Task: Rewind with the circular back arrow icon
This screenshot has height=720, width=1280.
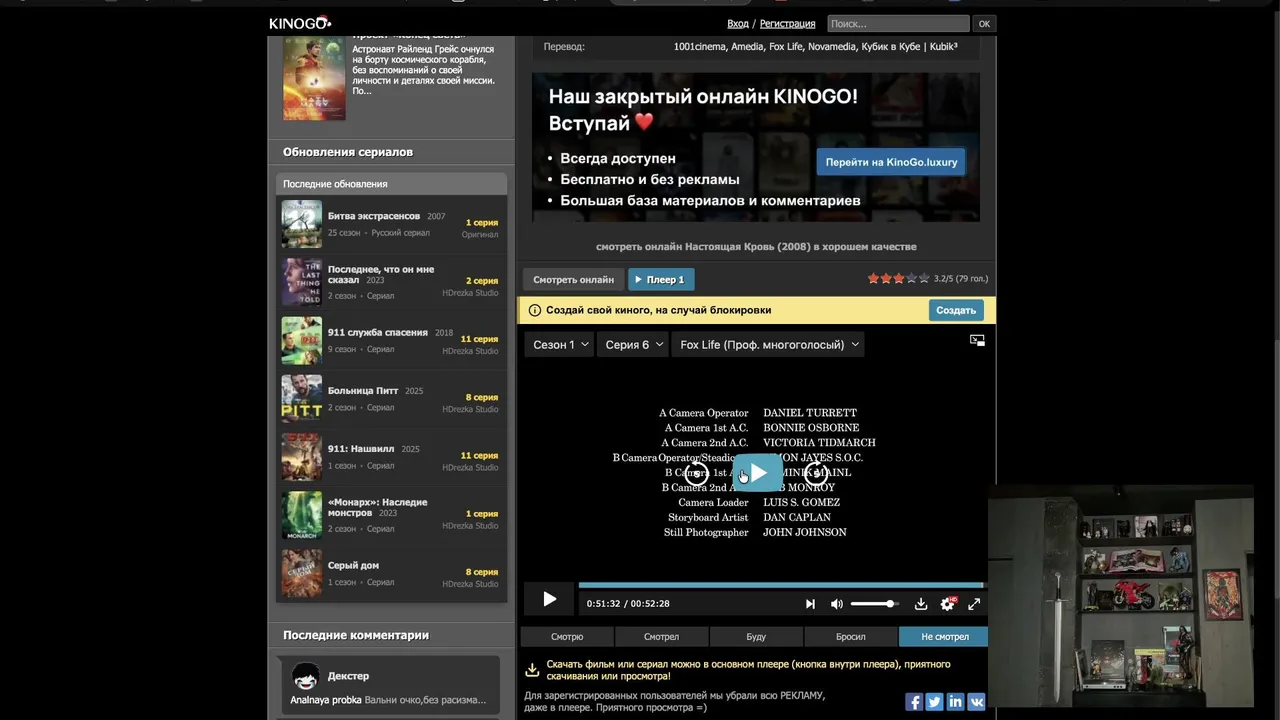Action: pos(697,473)
